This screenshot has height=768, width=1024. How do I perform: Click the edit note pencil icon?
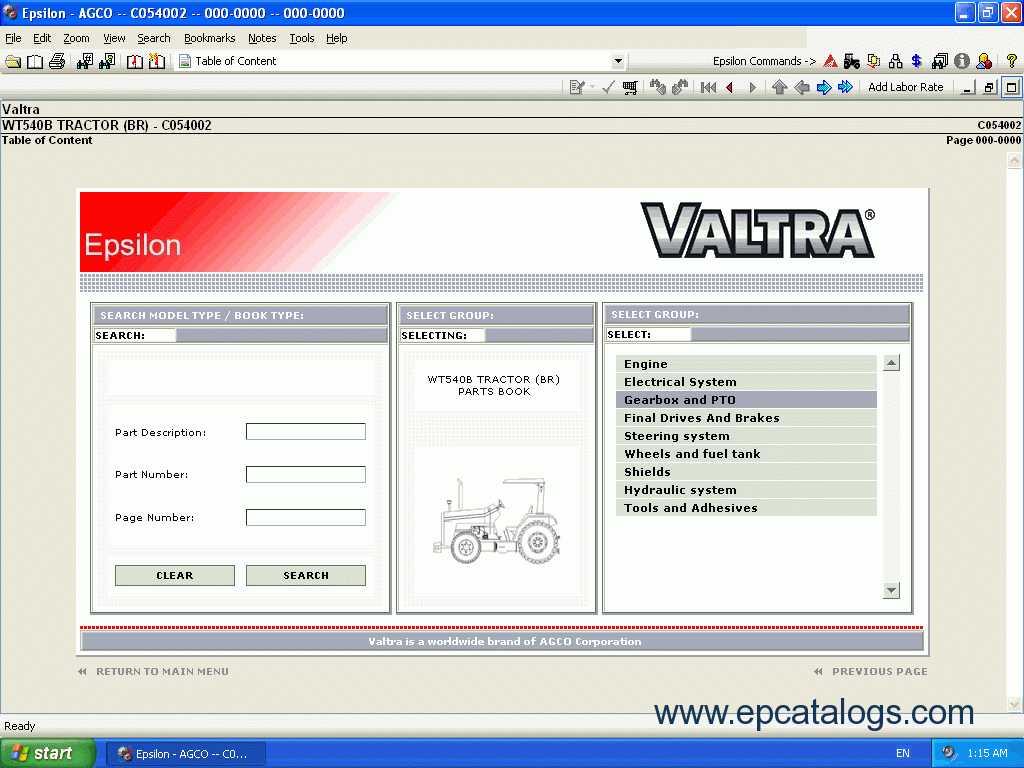(576, 87)
